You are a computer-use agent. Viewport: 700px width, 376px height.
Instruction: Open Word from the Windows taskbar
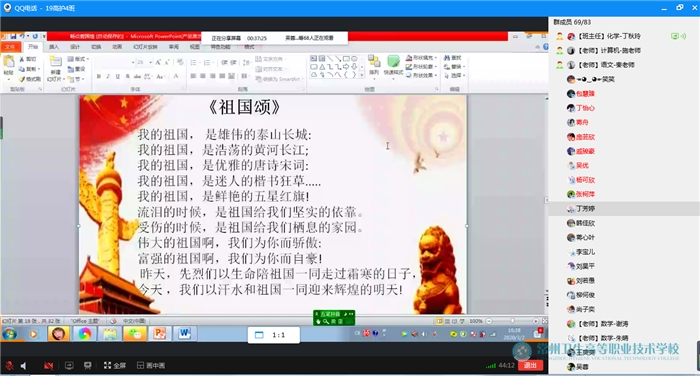point(185,334)
